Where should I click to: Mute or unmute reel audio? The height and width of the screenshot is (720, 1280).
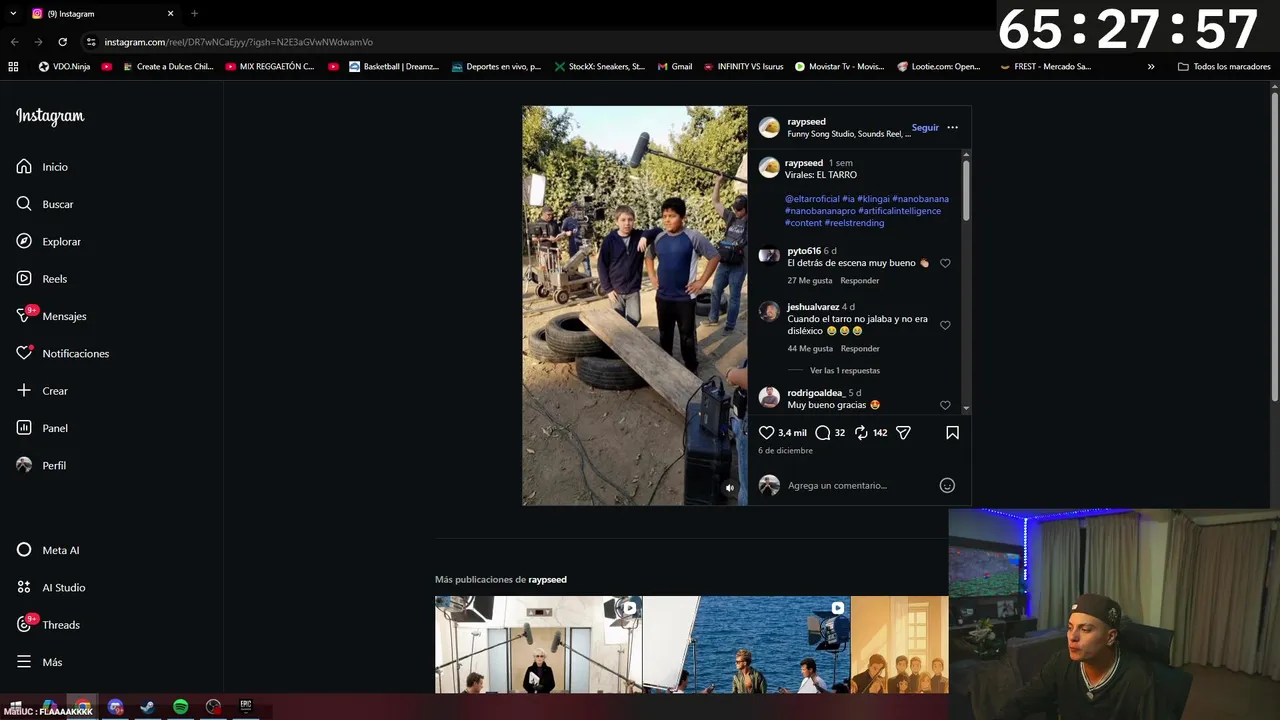coord(729,488)
